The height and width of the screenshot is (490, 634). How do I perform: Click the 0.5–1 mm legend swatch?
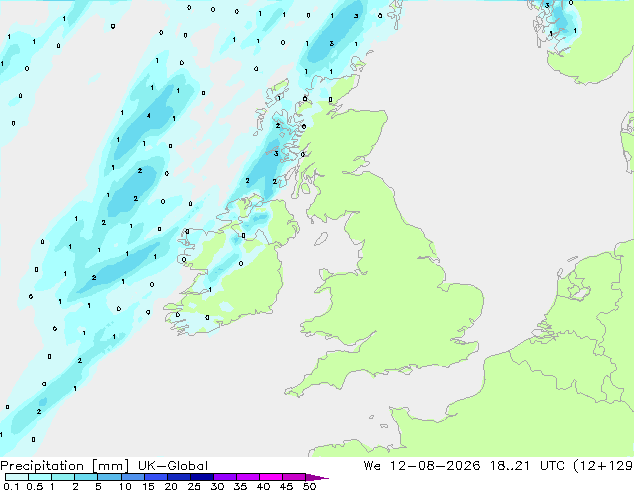40,477
